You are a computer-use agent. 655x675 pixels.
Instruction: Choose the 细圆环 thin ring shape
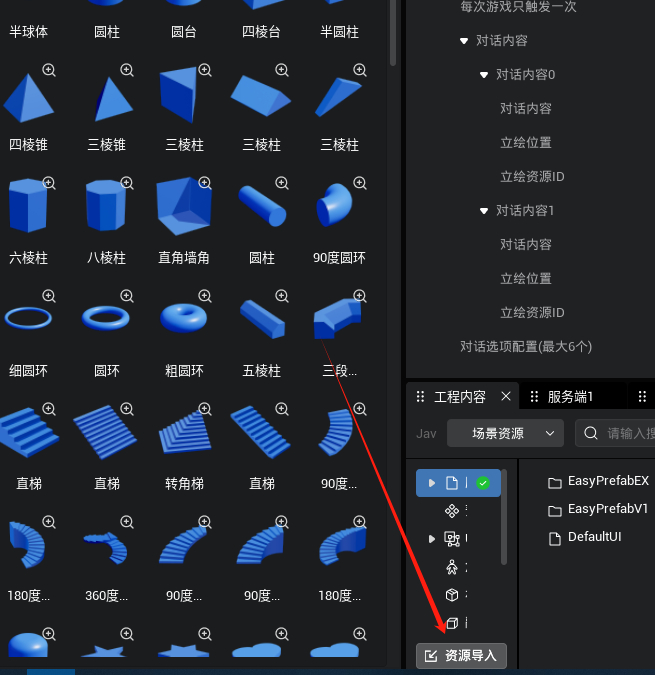click(28, 318)
